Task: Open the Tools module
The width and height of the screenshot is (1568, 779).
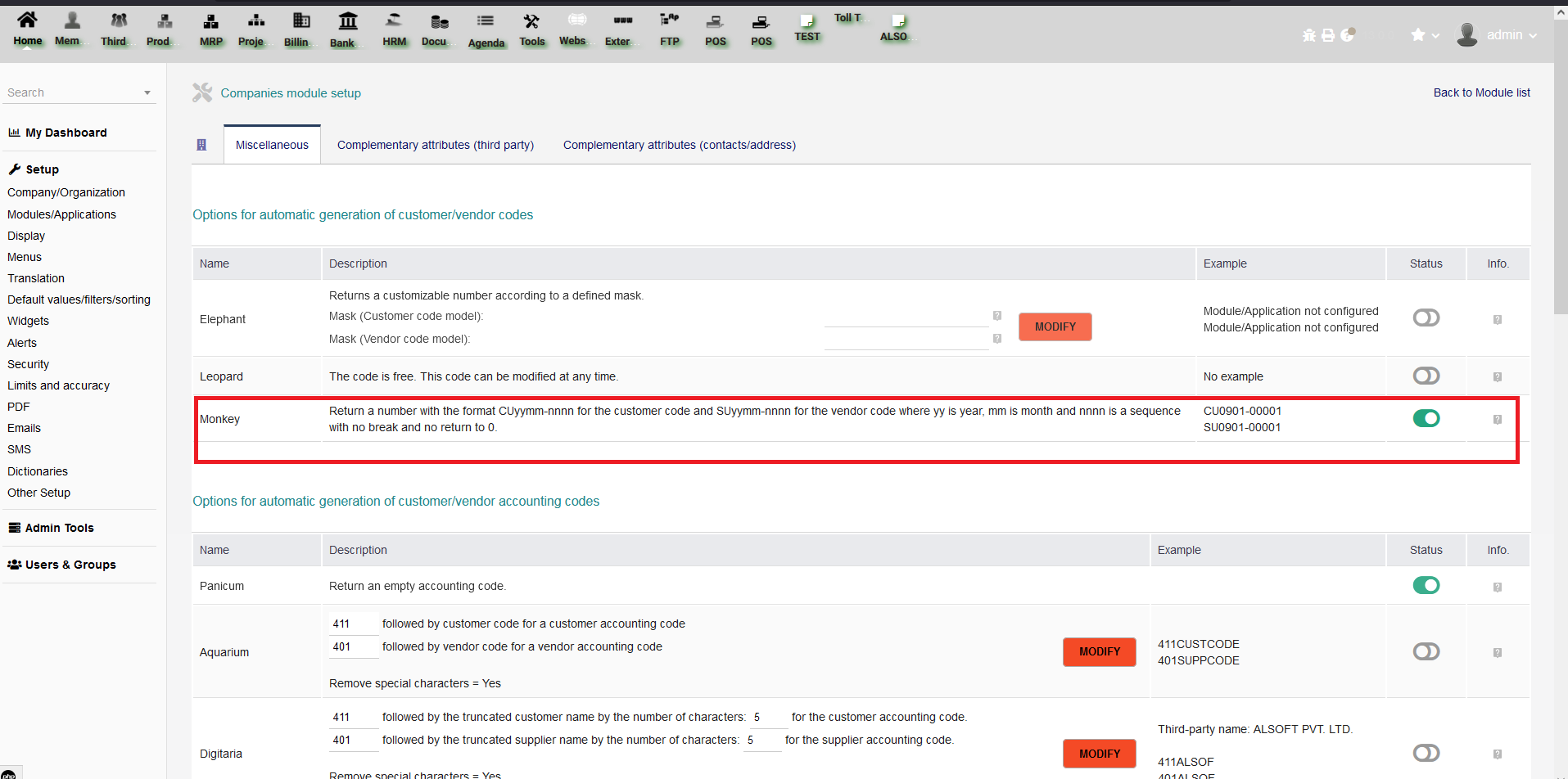Action: [532, 29]
